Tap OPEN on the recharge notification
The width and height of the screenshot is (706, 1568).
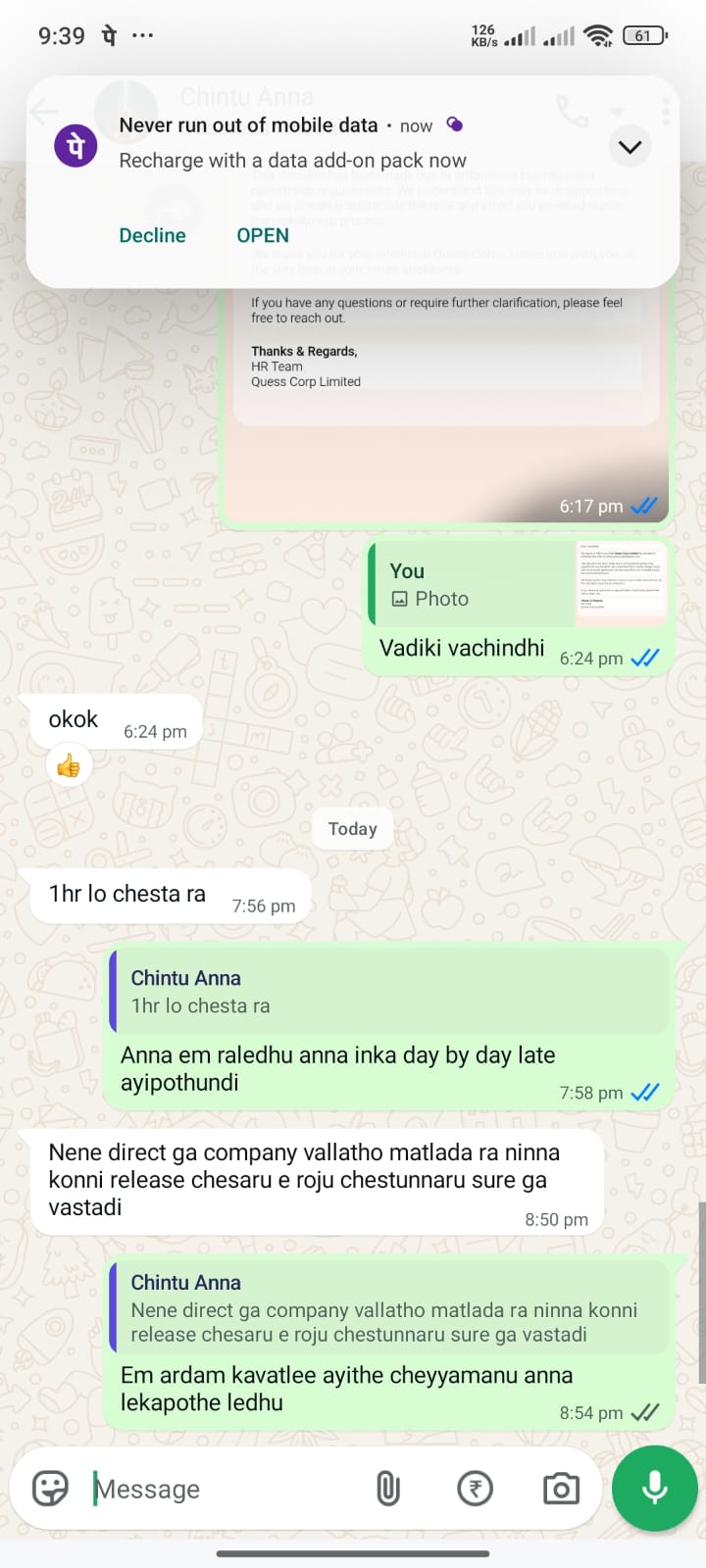tap(263, 235)
